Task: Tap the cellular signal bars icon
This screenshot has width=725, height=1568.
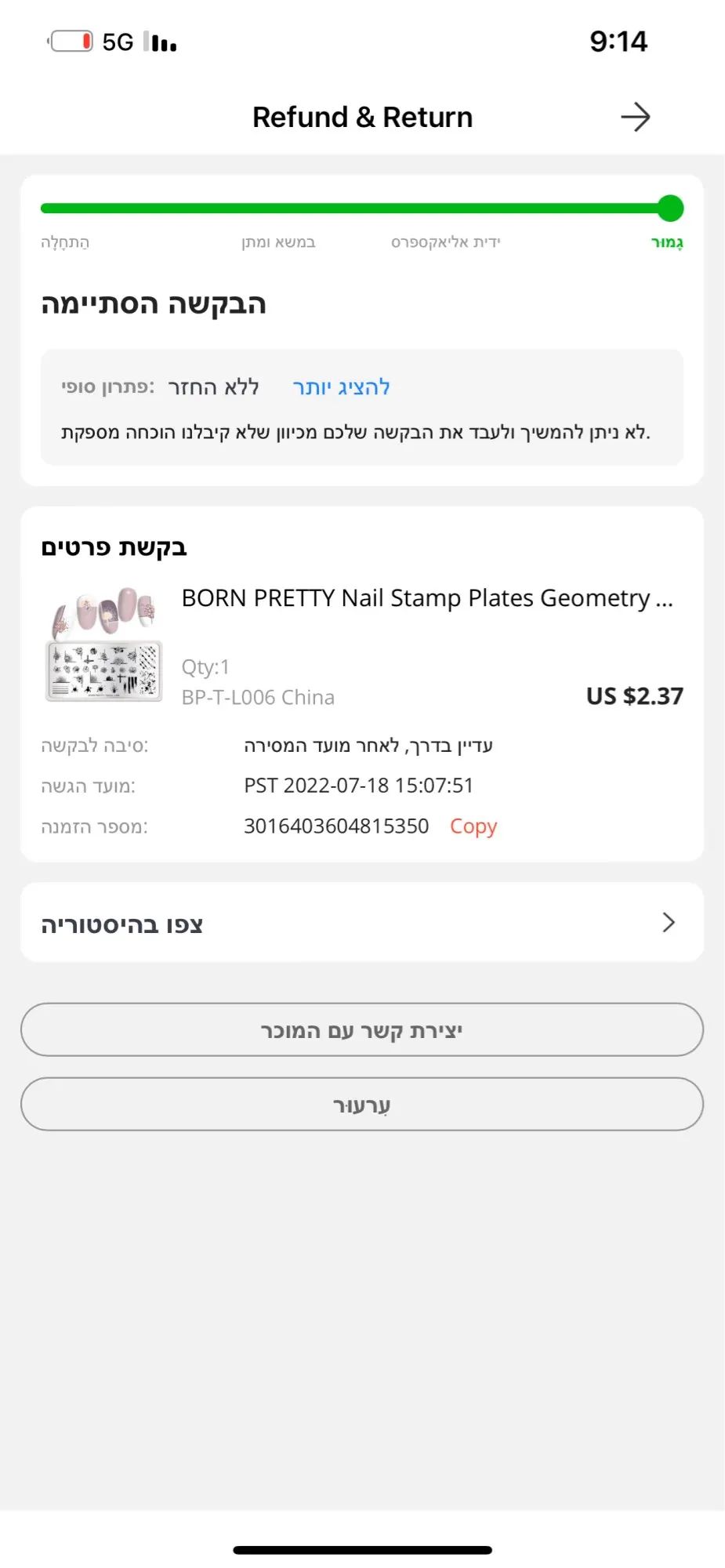Action: (161, 42)
